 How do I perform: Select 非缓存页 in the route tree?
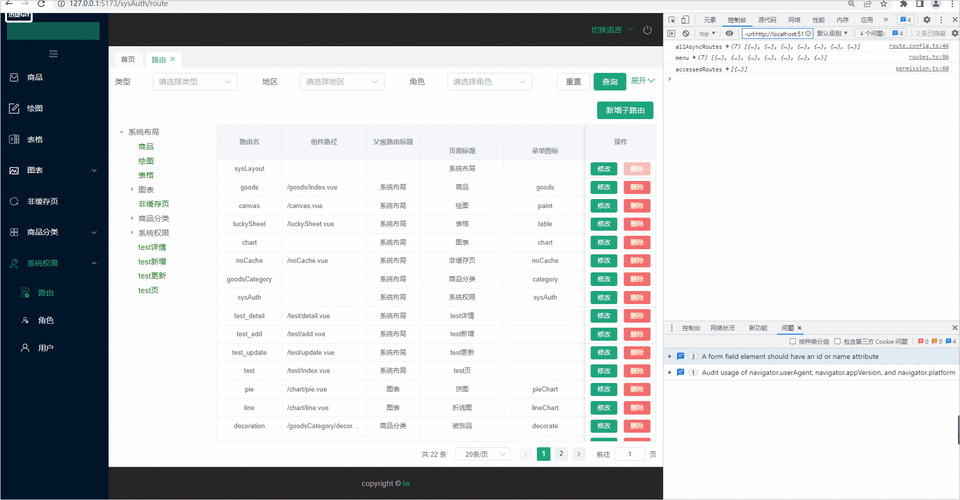[154, 204]
